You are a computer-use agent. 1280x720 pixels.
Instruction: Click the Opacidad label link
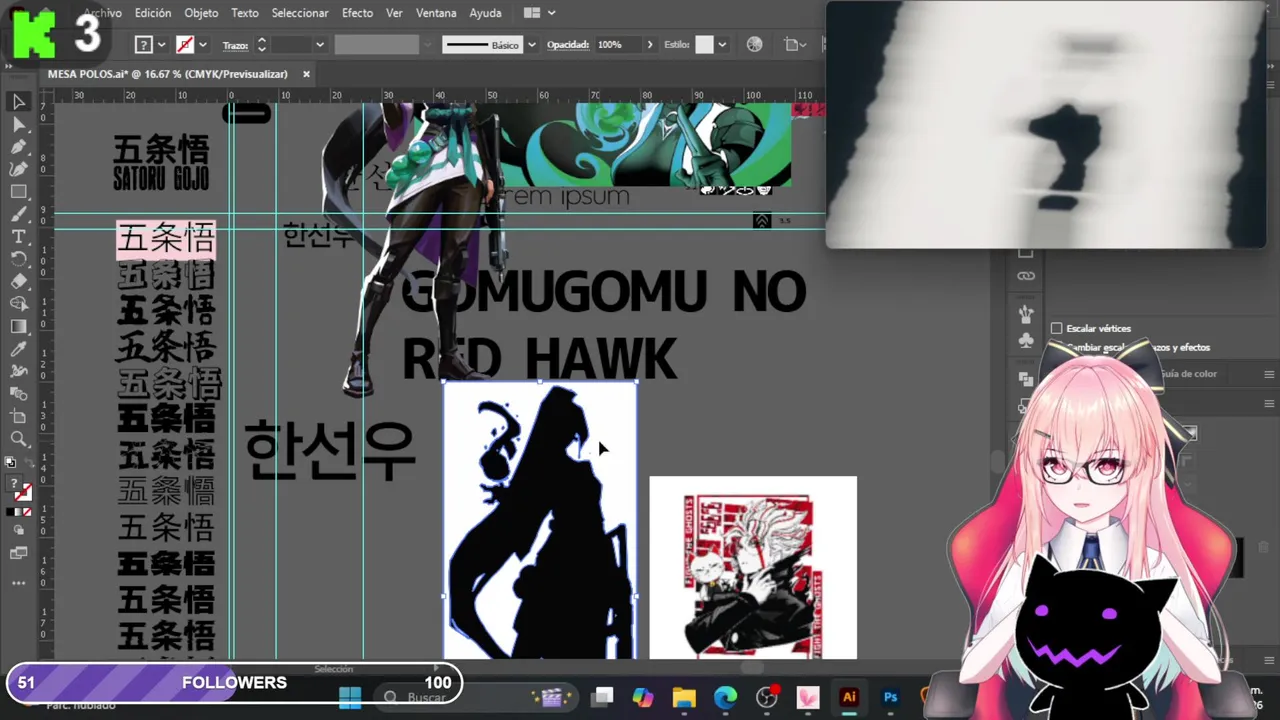pyautogui.click(x=568, y=45)
